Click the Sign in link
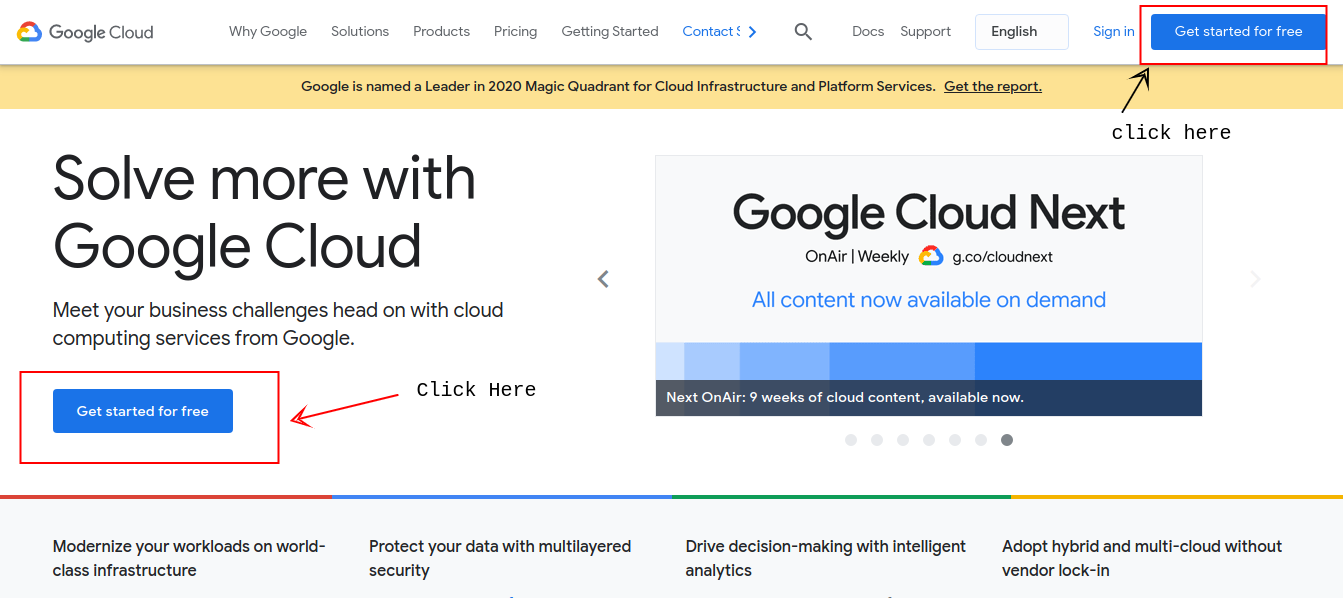1343x598 pixels. (x=1113, y=32)
